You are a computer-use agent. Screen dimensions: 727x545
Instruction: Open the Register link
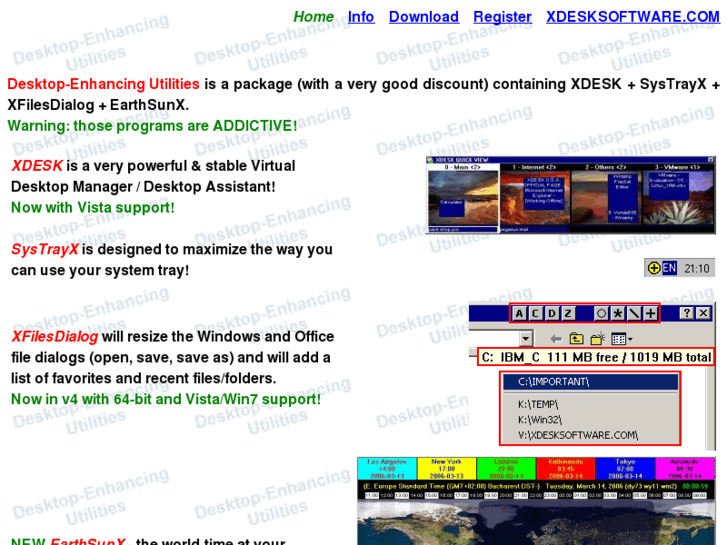click(502, 17)
